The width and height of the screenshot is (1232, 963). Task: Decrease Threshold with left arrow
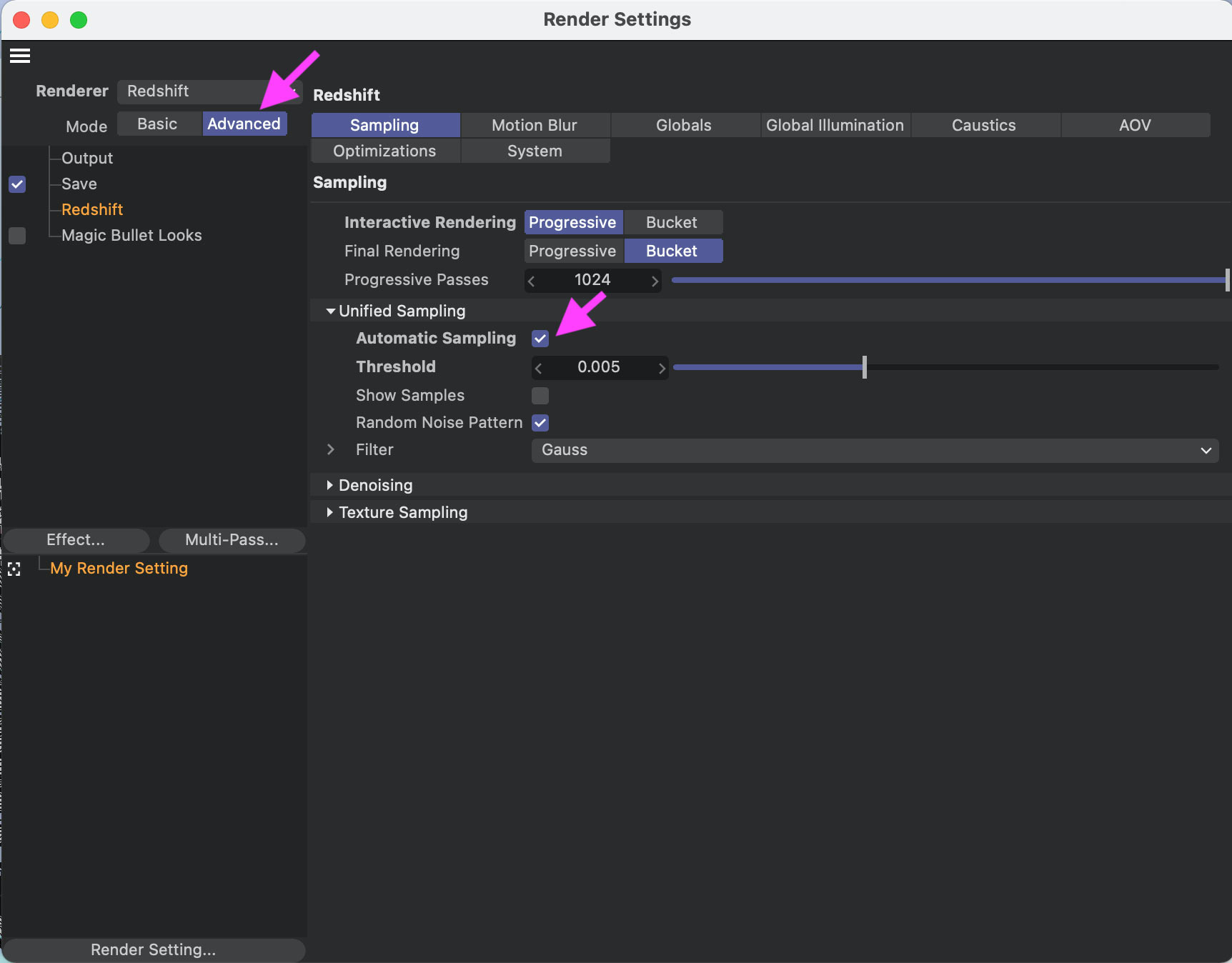pyautogui.click(x=538, y=368)
